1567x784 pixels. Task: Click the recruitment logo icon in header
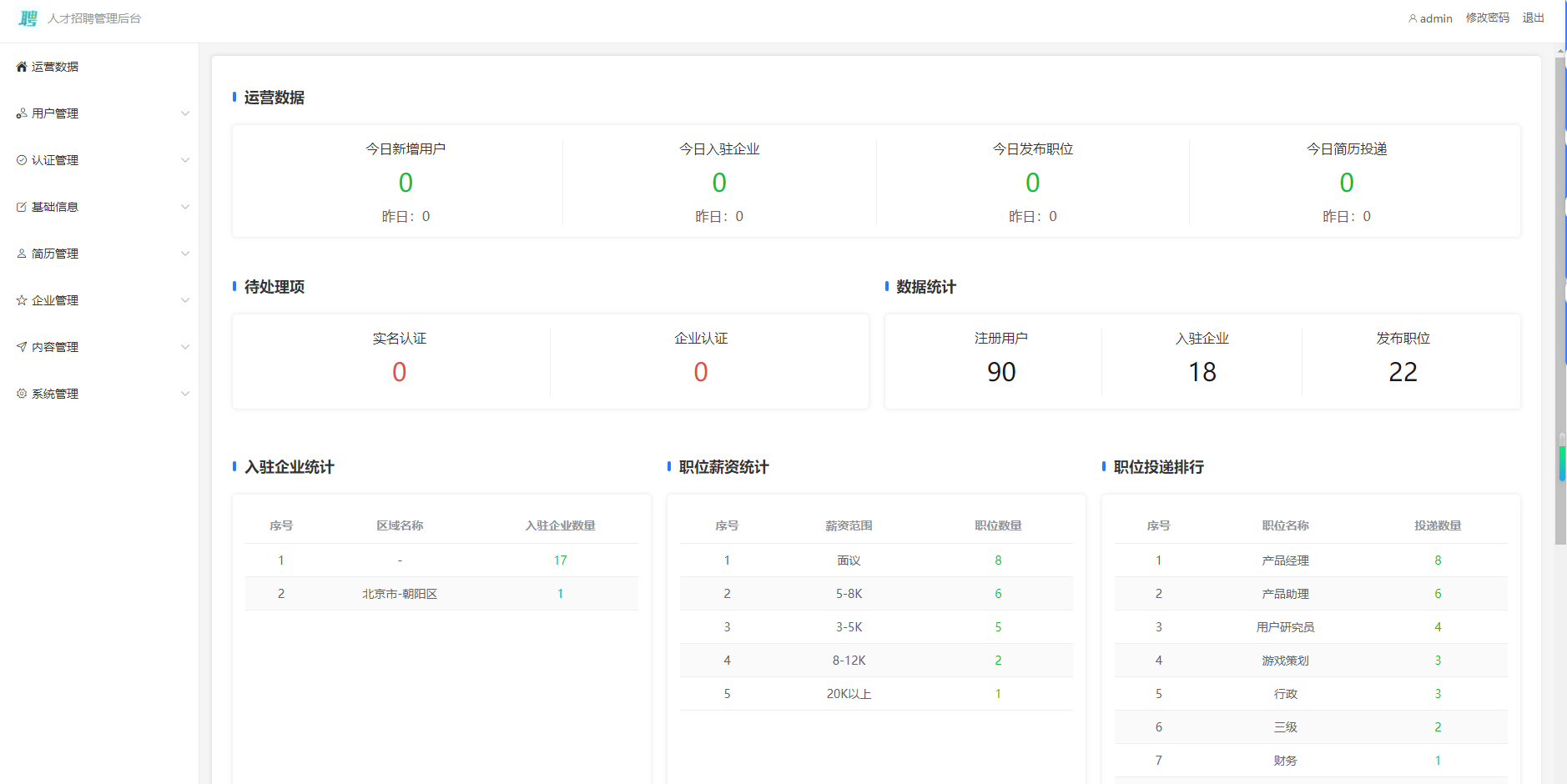point(28,18)
